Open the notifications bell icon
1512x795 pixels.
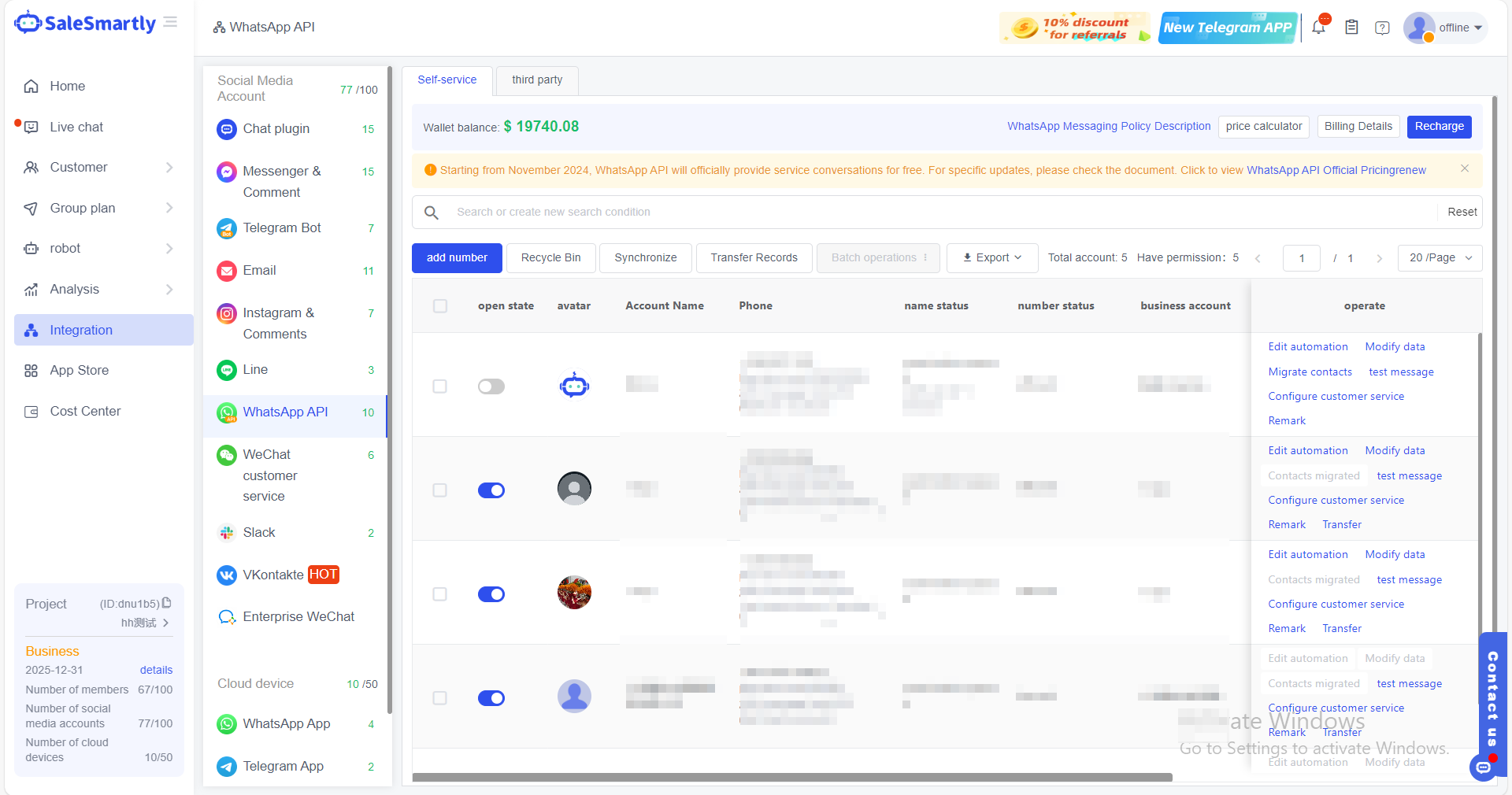coord(1318,28)
